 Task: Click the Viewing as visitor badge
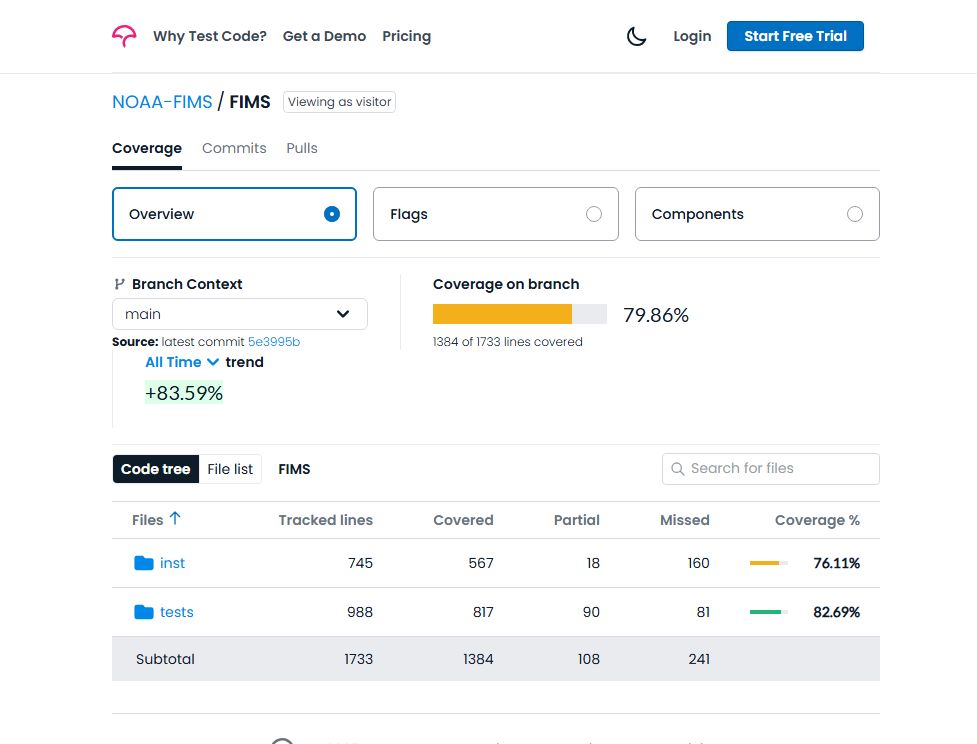[340, 102]
